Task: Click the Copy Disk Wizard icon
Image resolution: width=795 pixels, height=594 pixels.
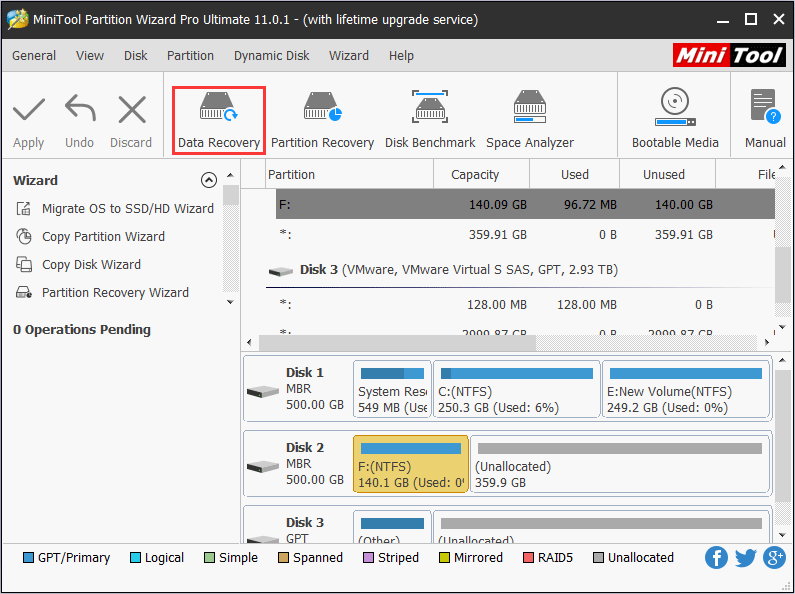Action: click(24, 264)
